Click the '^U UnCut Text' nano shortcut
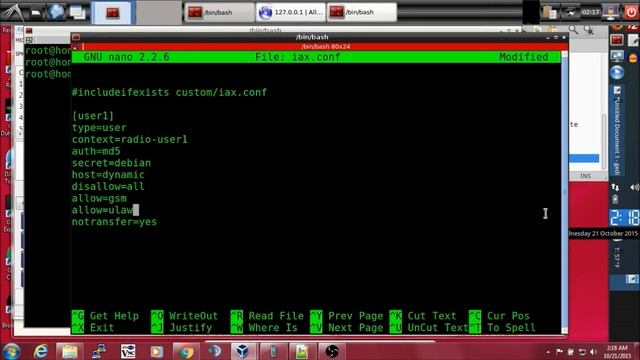 (429, 328)
